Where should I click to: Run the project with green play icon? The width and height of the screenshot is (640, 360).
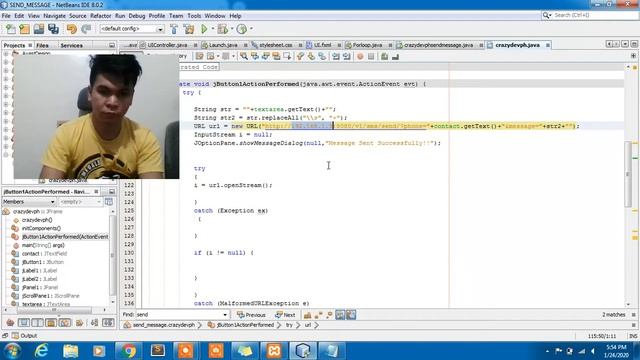204,29
